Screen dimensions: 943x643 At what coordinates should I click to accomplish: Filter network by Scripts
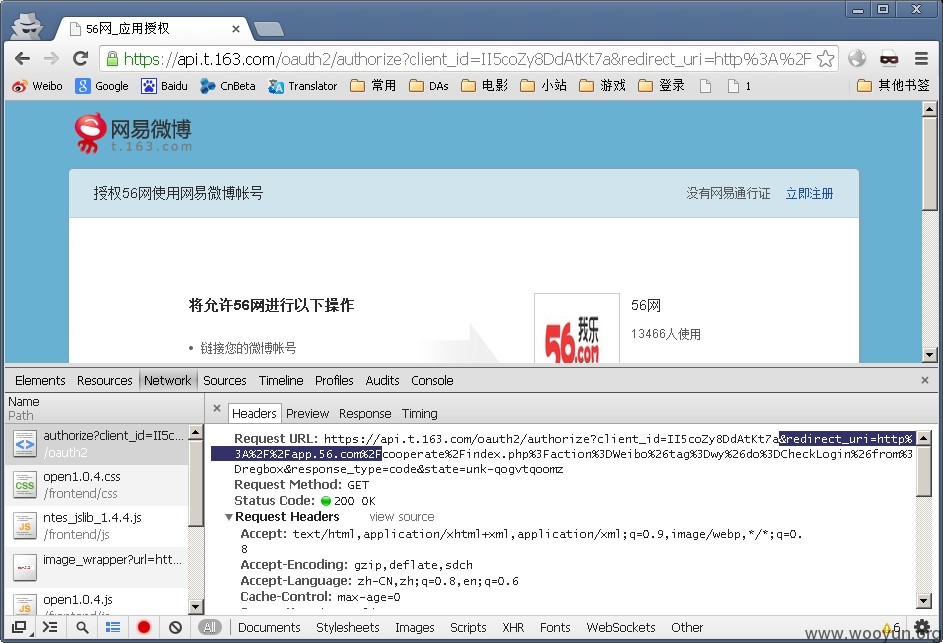point(468,627)
